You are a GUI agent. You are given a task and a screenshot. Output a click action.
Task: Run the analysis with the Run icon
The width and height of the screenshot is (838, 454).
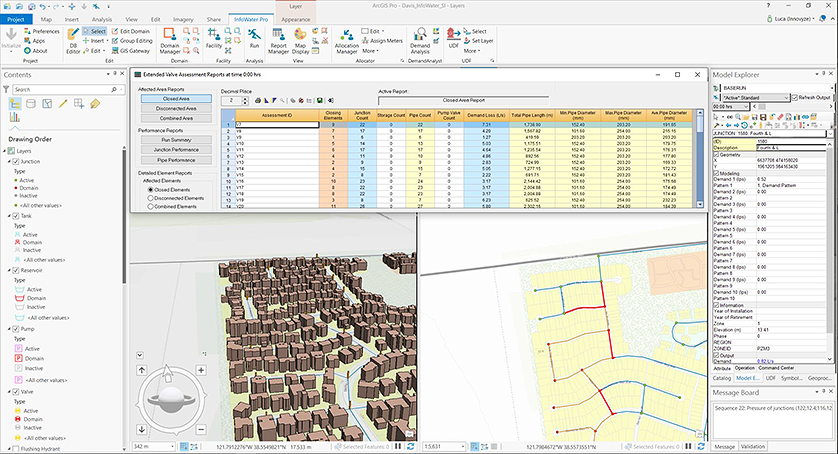click(254, 39)
